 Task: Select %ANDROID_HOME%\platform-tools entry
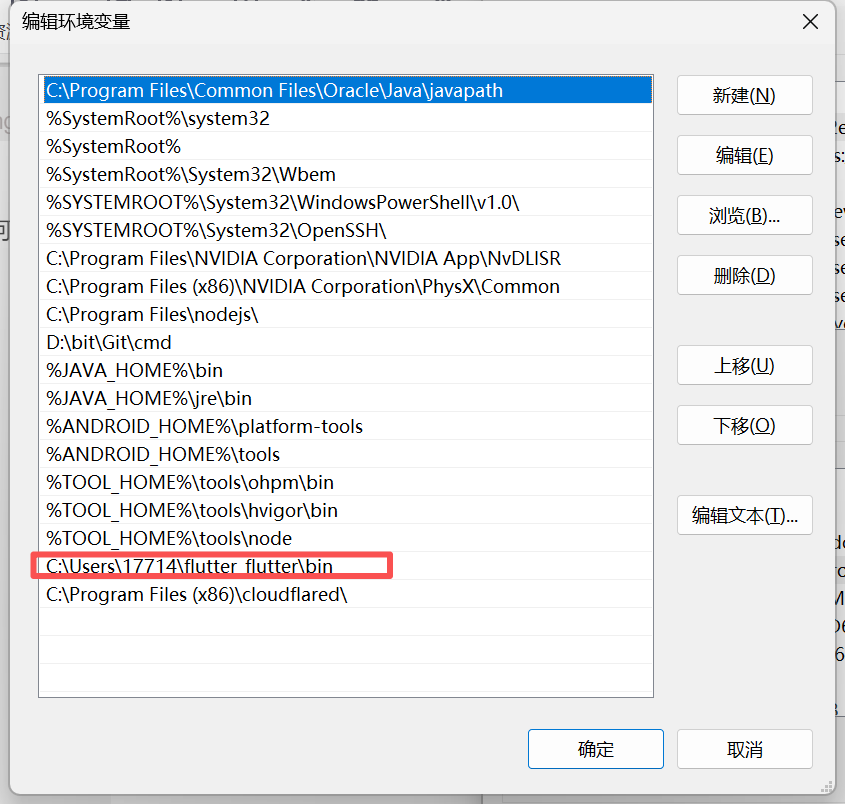coord(346,426)
